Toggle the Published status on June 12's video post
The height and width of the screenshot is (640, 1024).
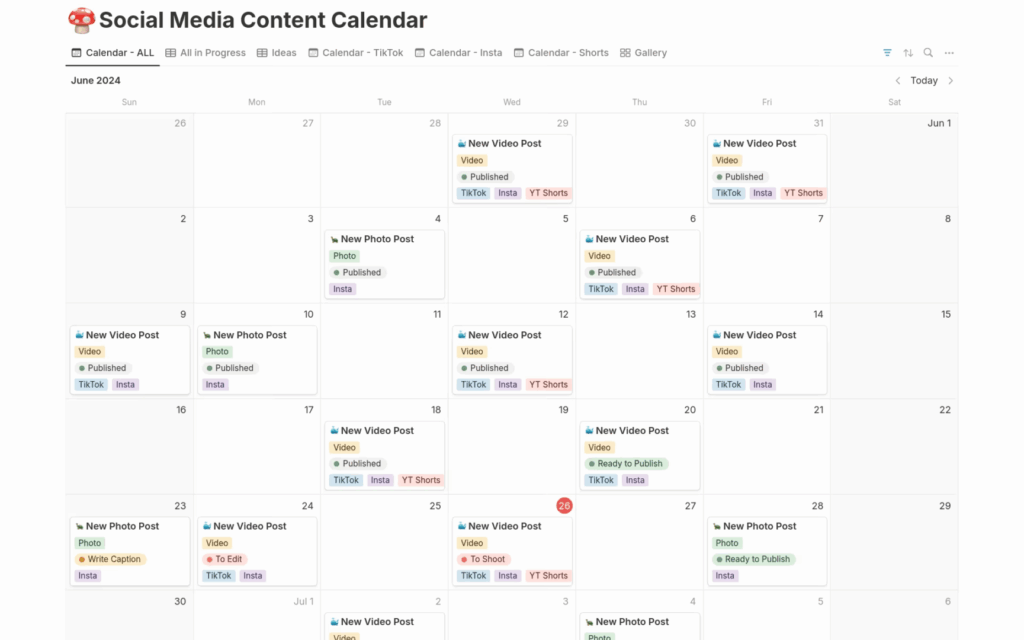tap(487, 368)
